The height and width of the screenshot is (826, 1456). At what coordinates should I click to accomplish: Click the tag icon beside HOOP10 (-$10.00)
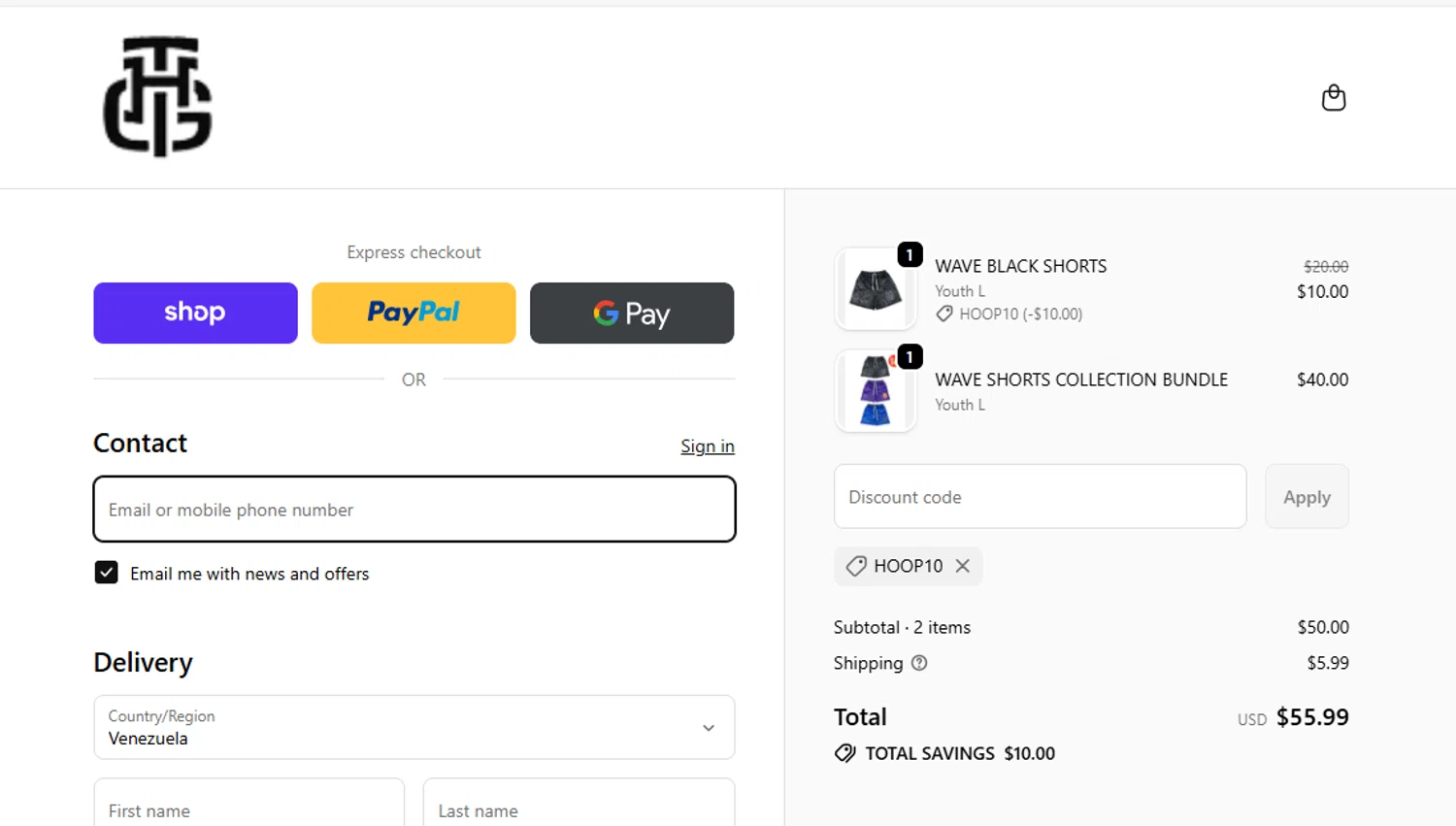943,314
